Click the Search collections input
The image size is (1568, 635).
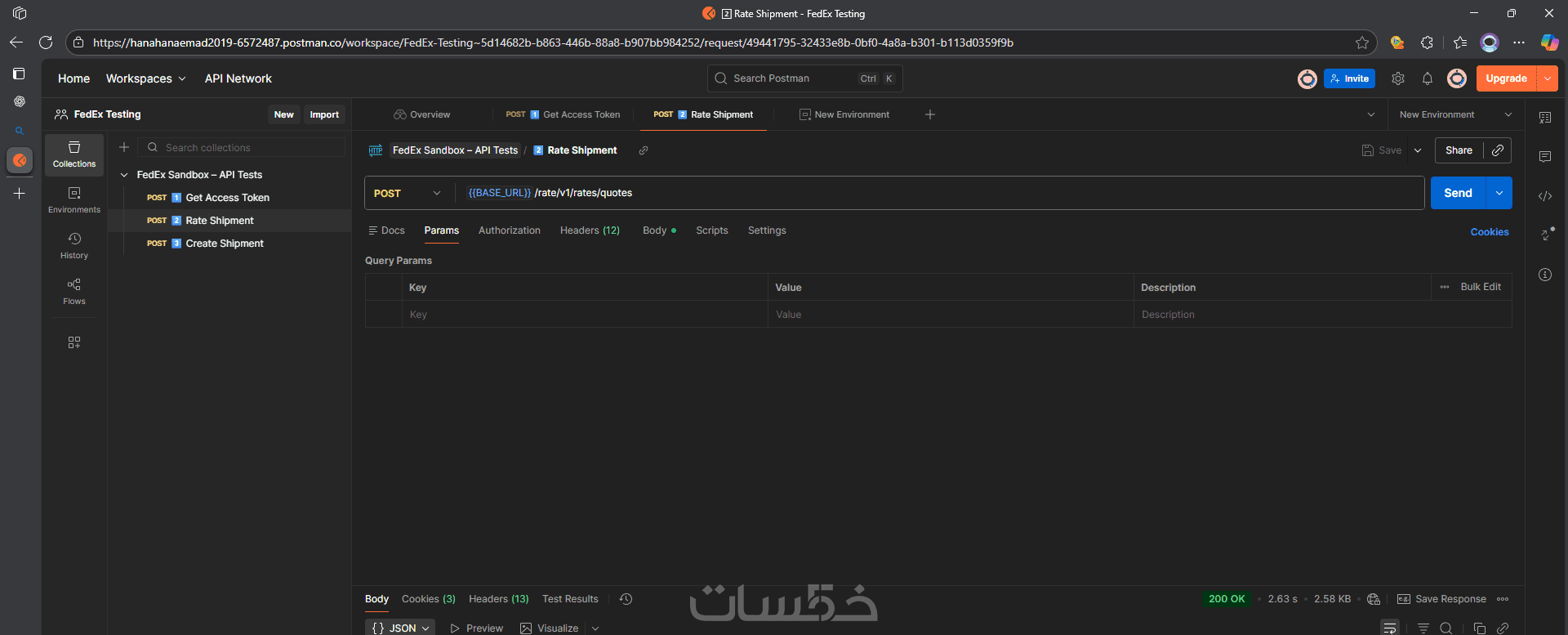pyautogui.click(x=242, y=147)
